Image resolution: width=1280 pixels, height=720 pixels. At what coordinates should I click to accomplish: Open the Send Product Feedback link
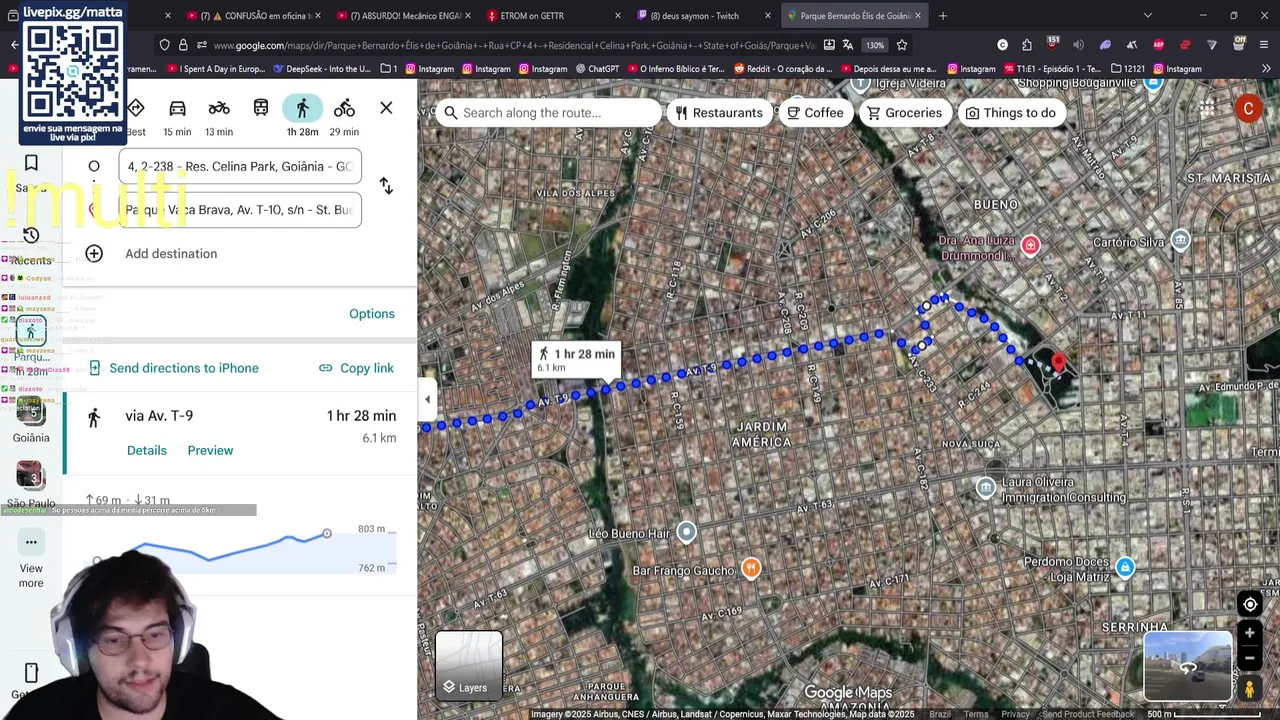[x=1088, y=714]
